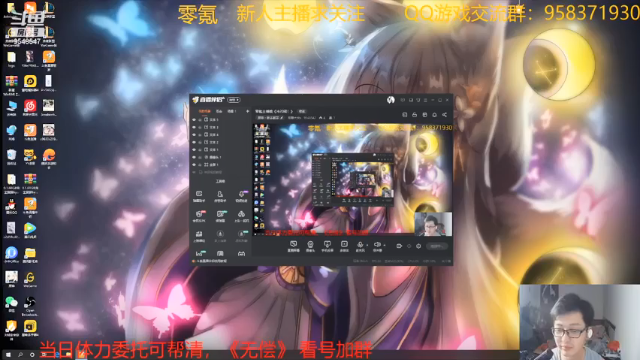Image resolution: width=640 pixels, height=360 pixels.
Task: Open middle tool in second toolbox row
Action: tap(220, 216)
